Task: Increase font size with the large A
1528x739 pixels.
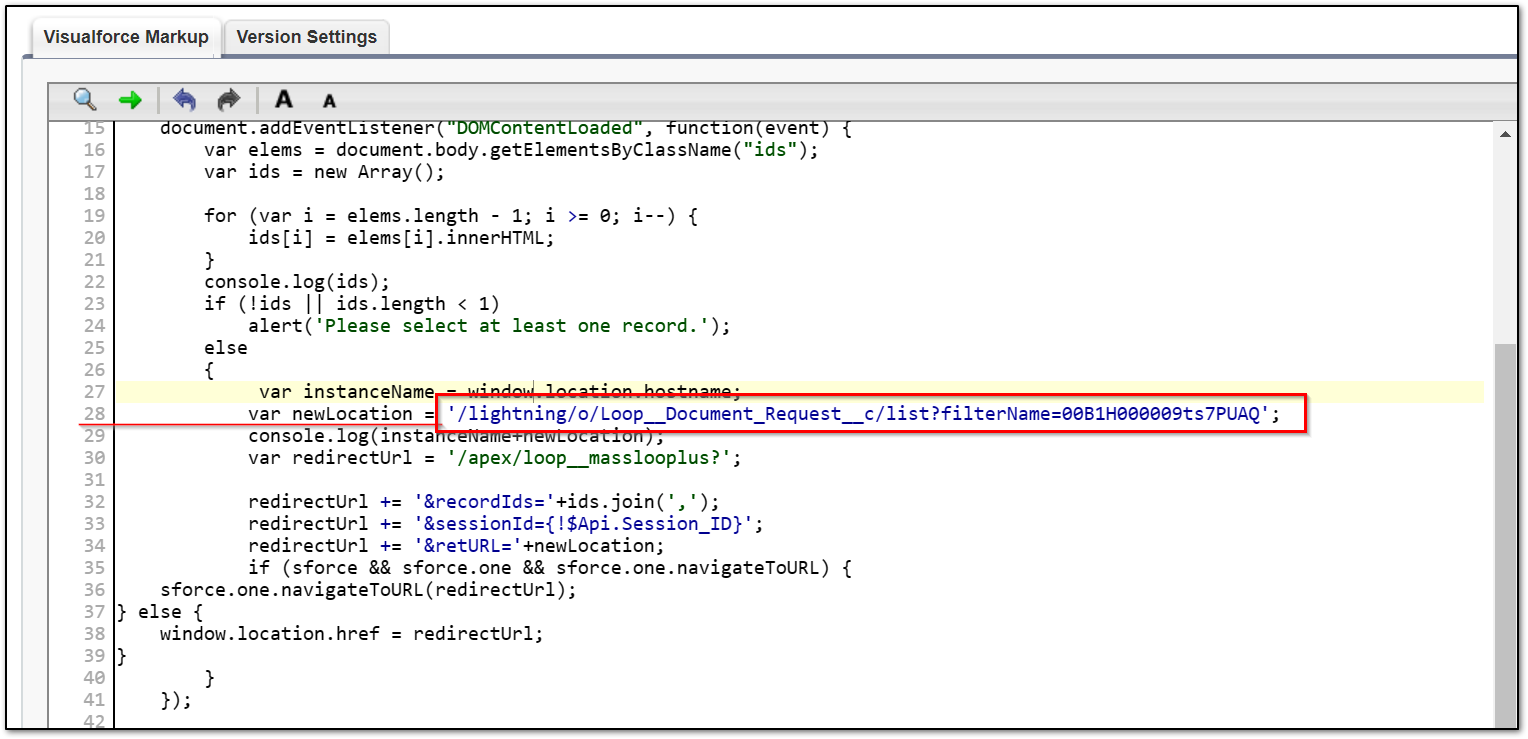Action: pos(284,100)
